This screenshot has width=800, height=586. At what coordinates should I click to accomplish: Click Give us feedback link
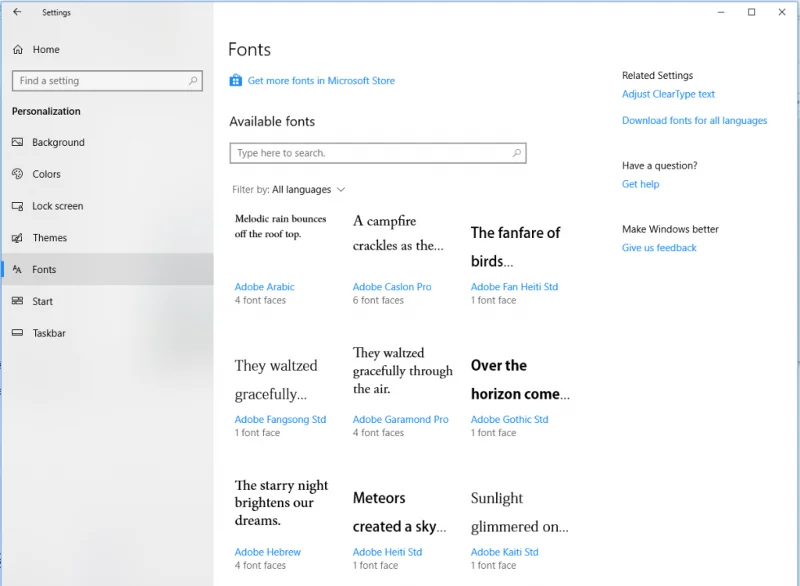pyautogui.click(x=659, y=248)
